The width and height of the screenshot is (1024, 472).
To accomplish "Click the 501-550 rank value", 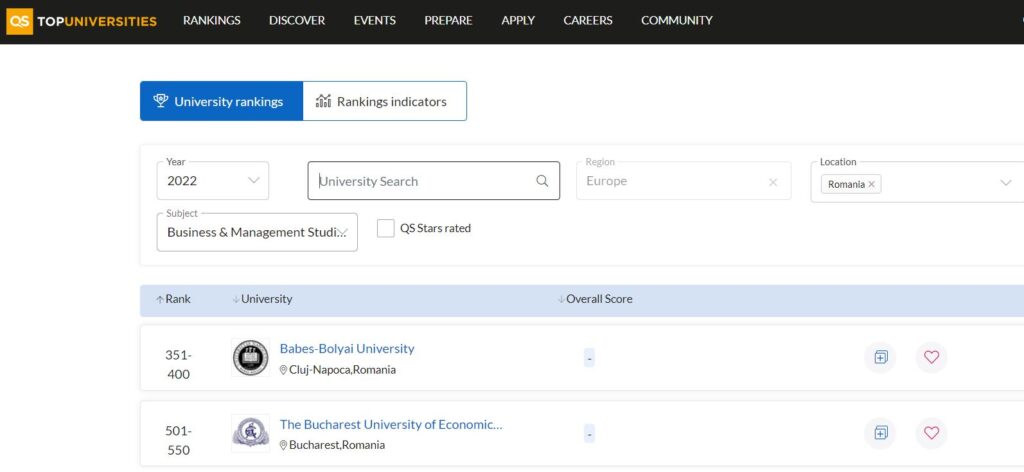I will 178,441.
